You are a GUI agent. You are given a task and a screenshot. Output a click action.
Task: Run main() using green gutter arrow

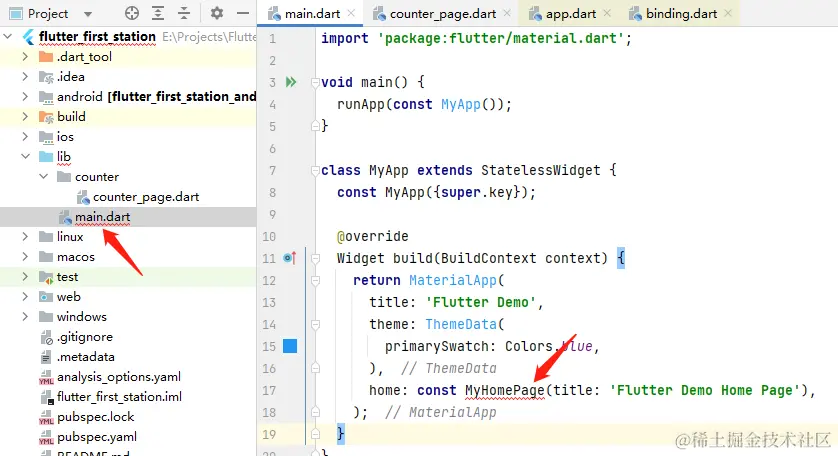point(291,82)
